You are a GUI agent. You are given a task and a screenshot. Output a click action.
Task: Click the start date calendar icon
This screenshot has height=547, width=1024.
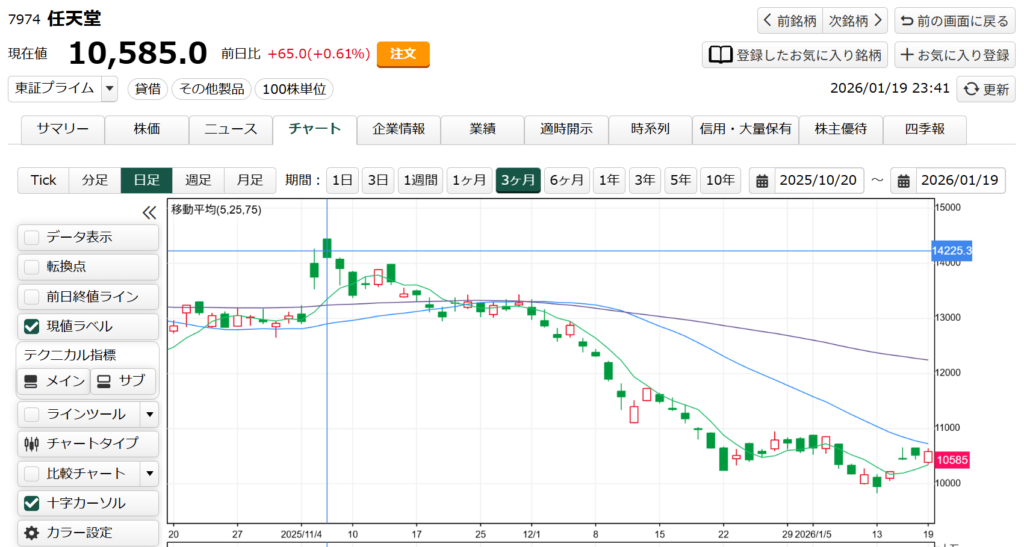(762, 181)
